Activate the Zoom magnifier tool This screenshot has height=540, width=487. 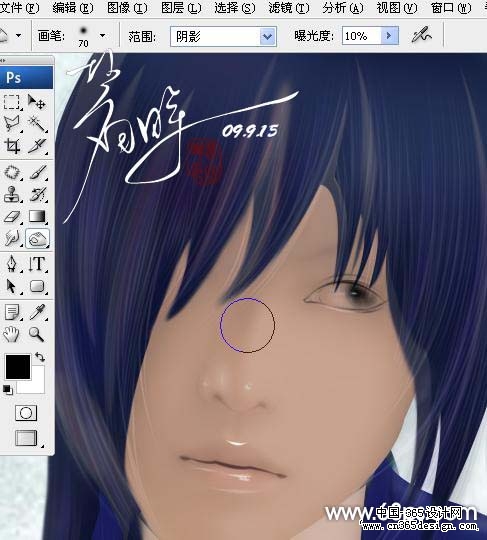click(x=37, y=334)
